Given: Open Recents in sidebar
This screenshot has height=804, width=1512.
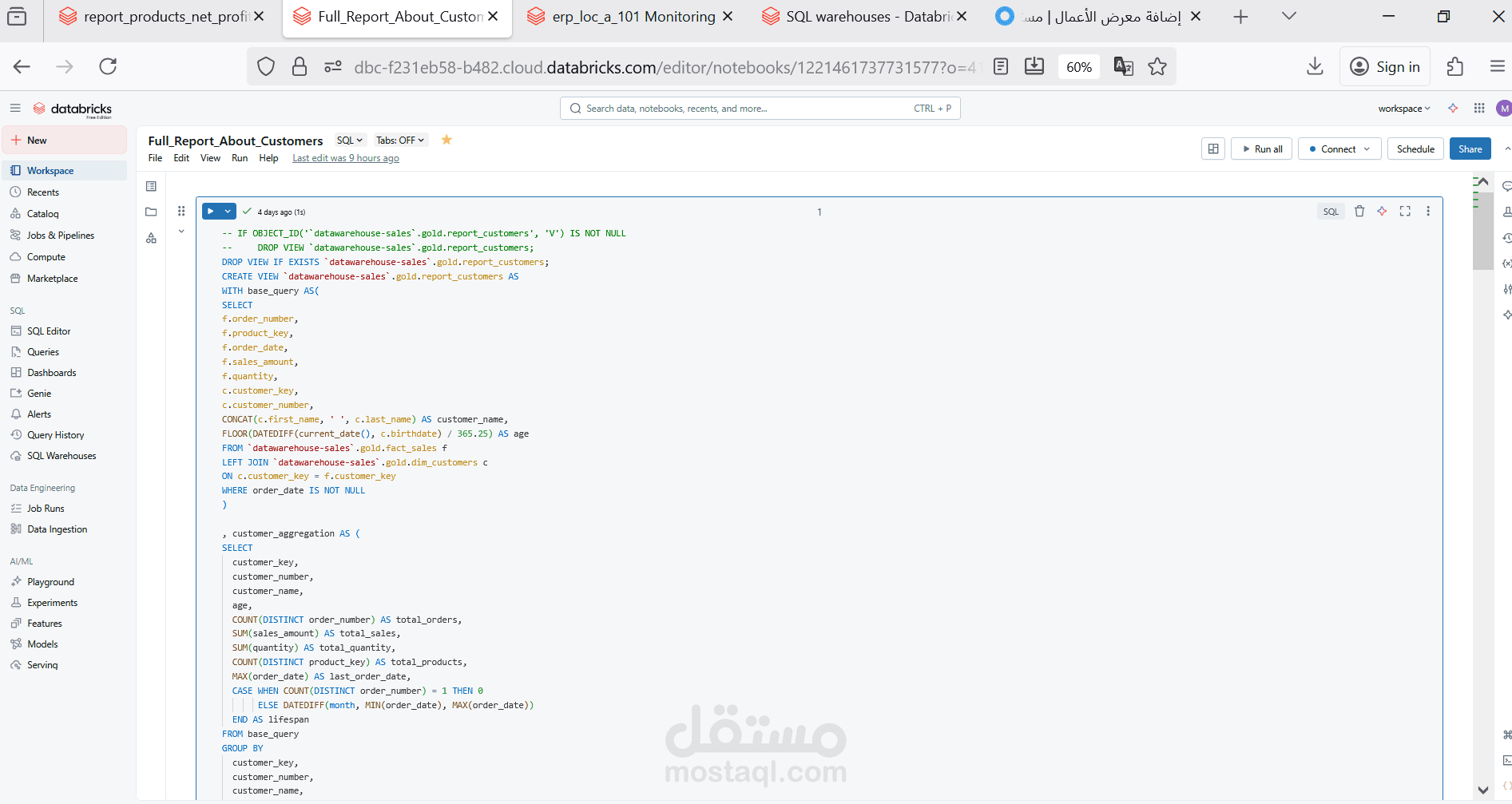Looking at the screenshot, I should (64, 192).
